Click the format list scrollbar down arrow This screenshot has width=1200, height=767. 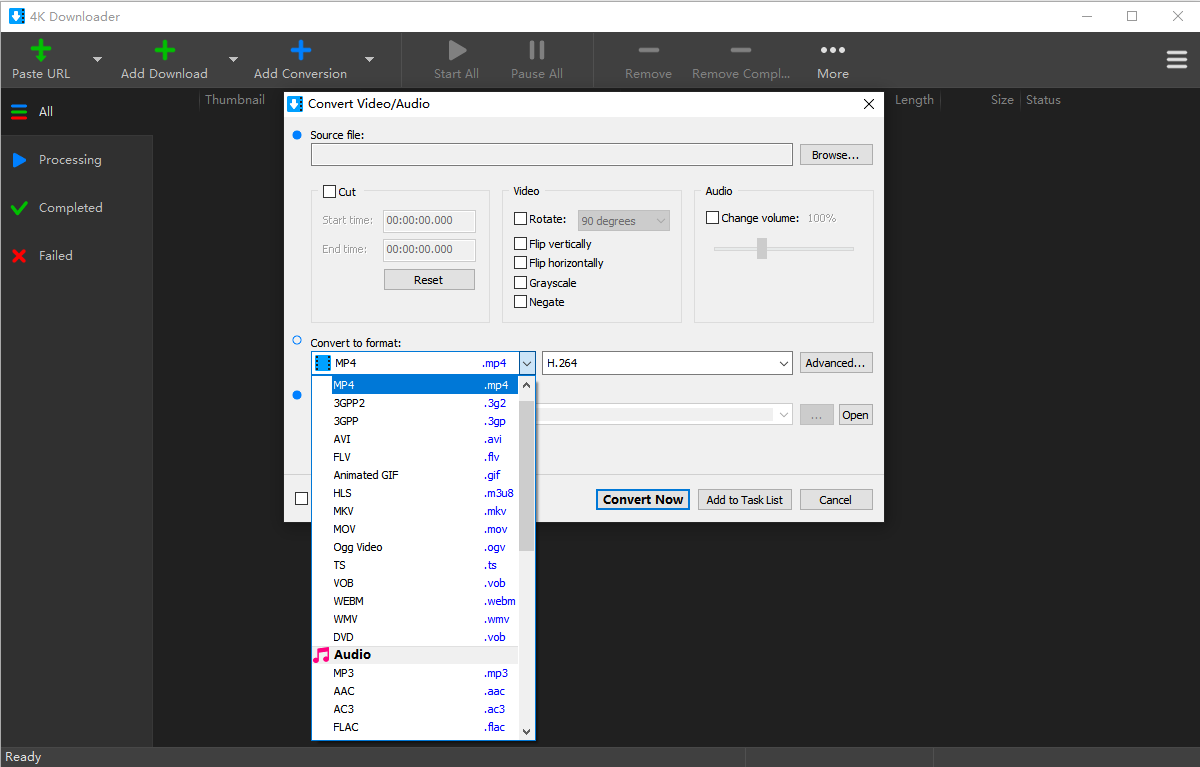527,731
